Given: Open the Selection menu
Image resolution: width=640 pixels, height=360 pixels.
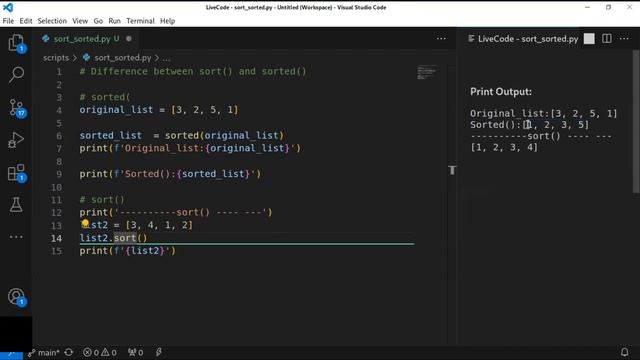Looking at the screenshot, I should 52,21.
